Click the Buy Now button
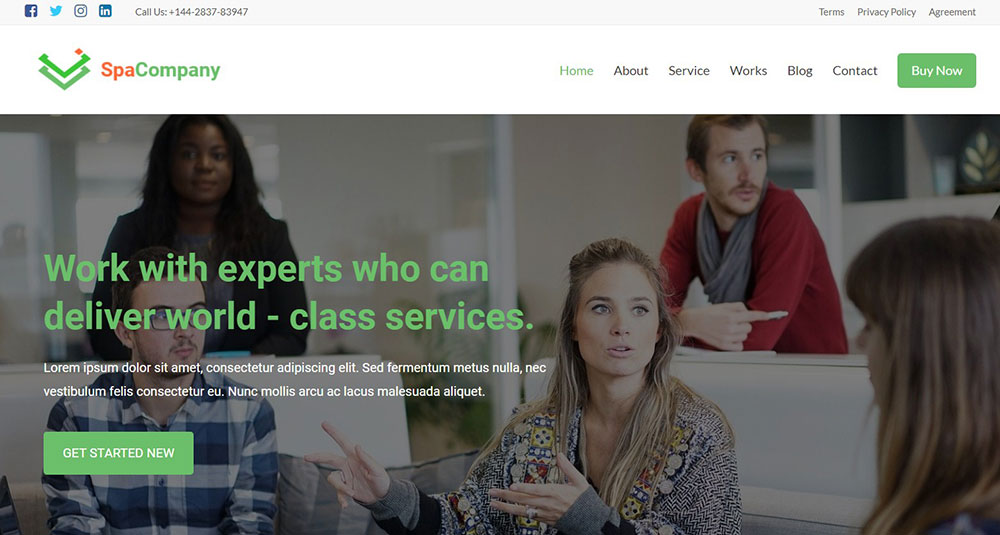1000x535 pixels. point(936,70)
